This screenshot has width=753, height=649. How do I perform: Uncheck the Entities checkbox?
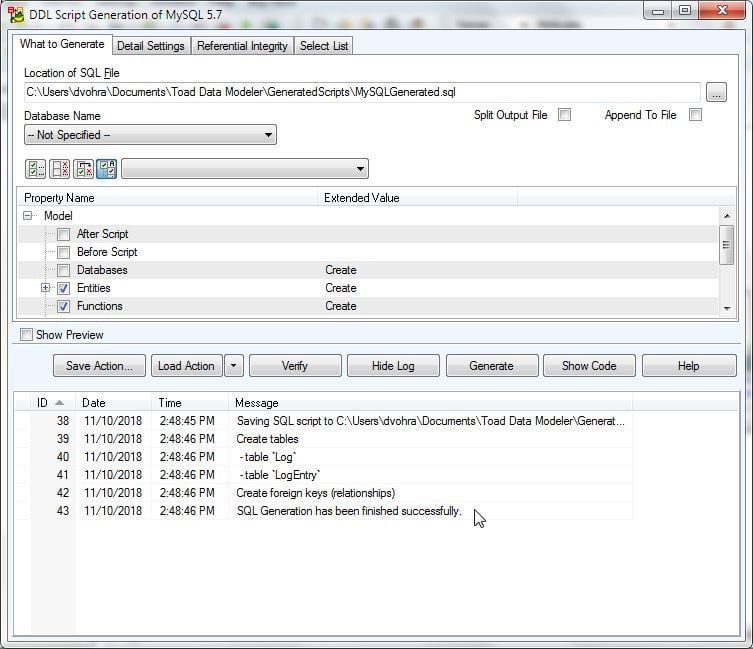pos(63,288)
